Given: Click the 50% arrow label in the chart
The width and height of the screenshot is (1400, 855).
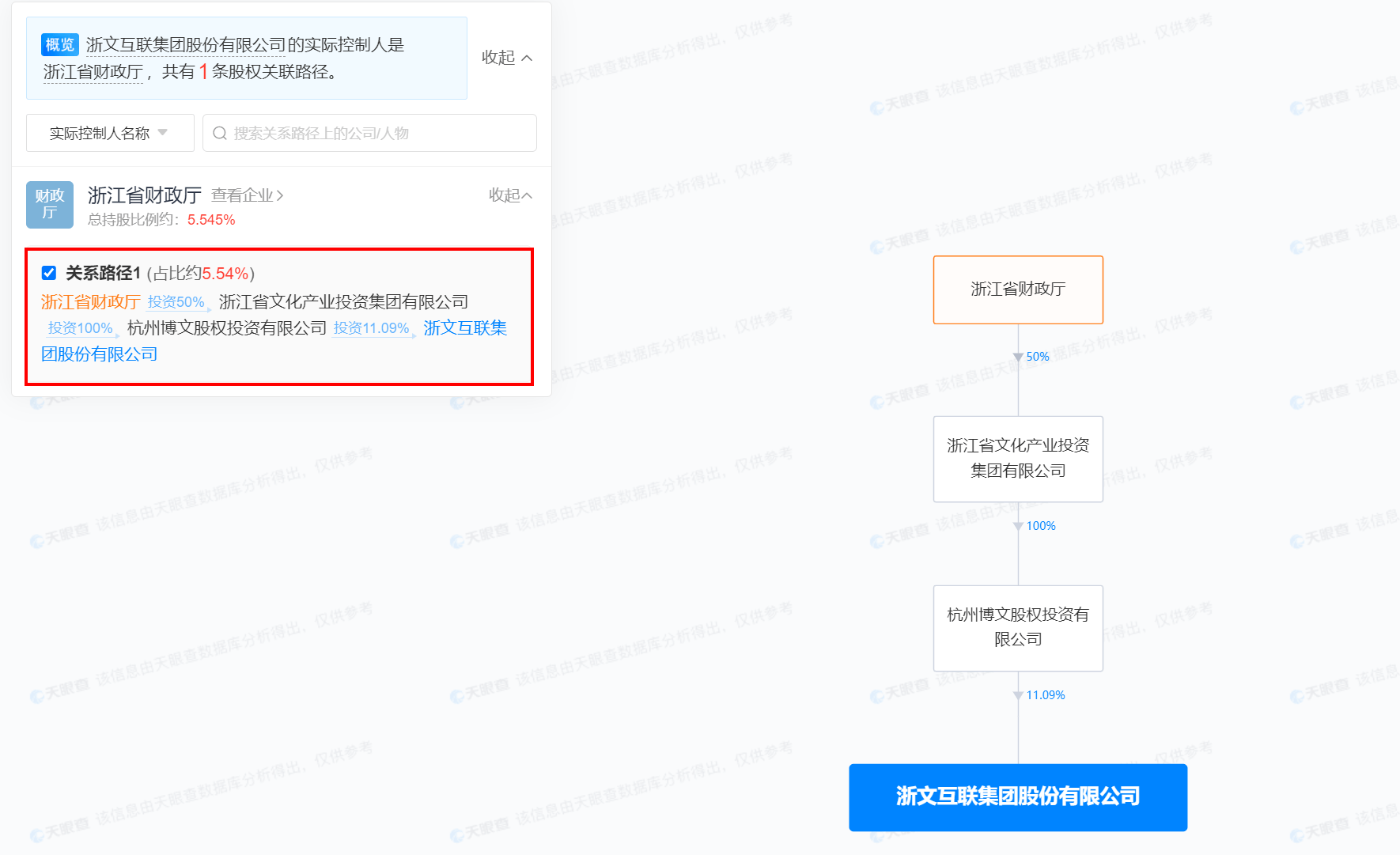Looking at the screenshot, I should click(x=1037, y=357).
